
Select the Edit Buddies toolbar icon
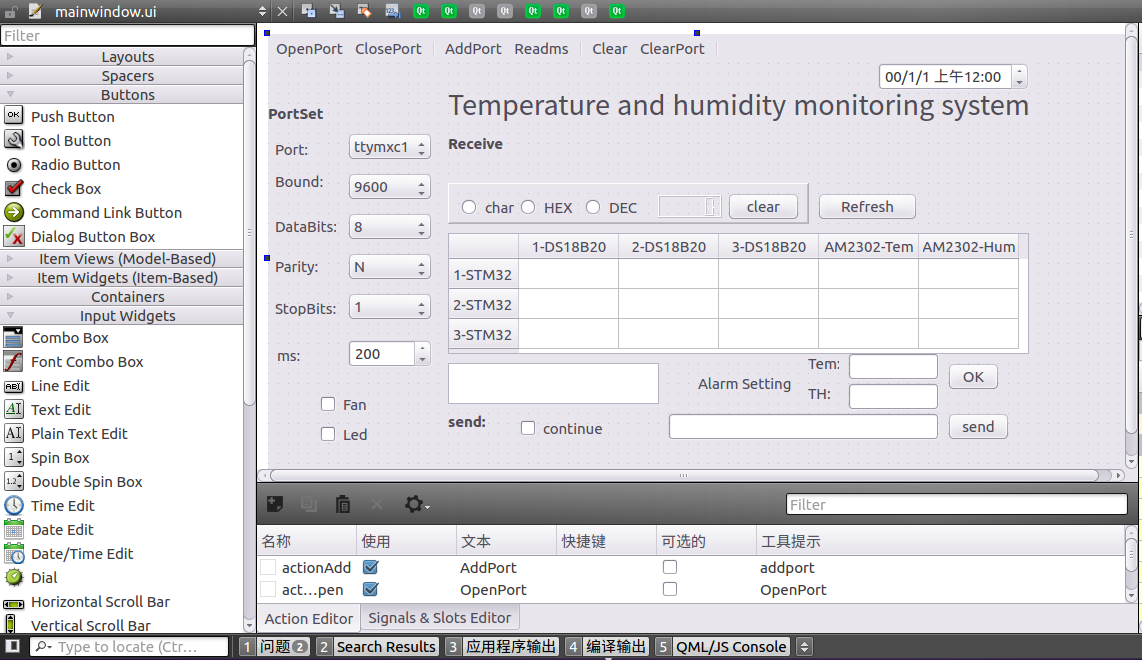point(364,11)
